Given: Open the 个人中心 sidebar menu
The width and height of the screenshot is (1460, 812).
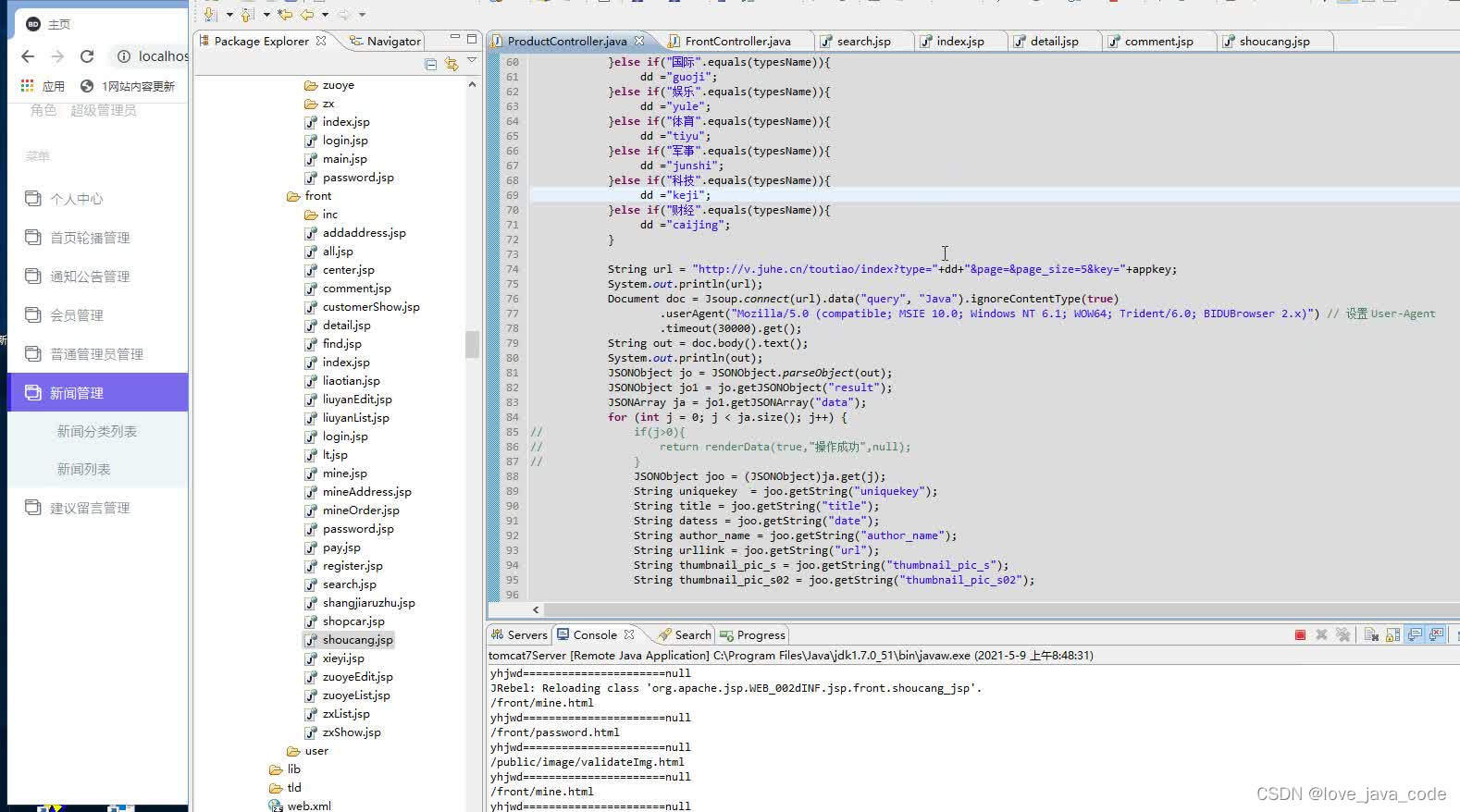Looking at the screenshot, I should click(76, 199).
